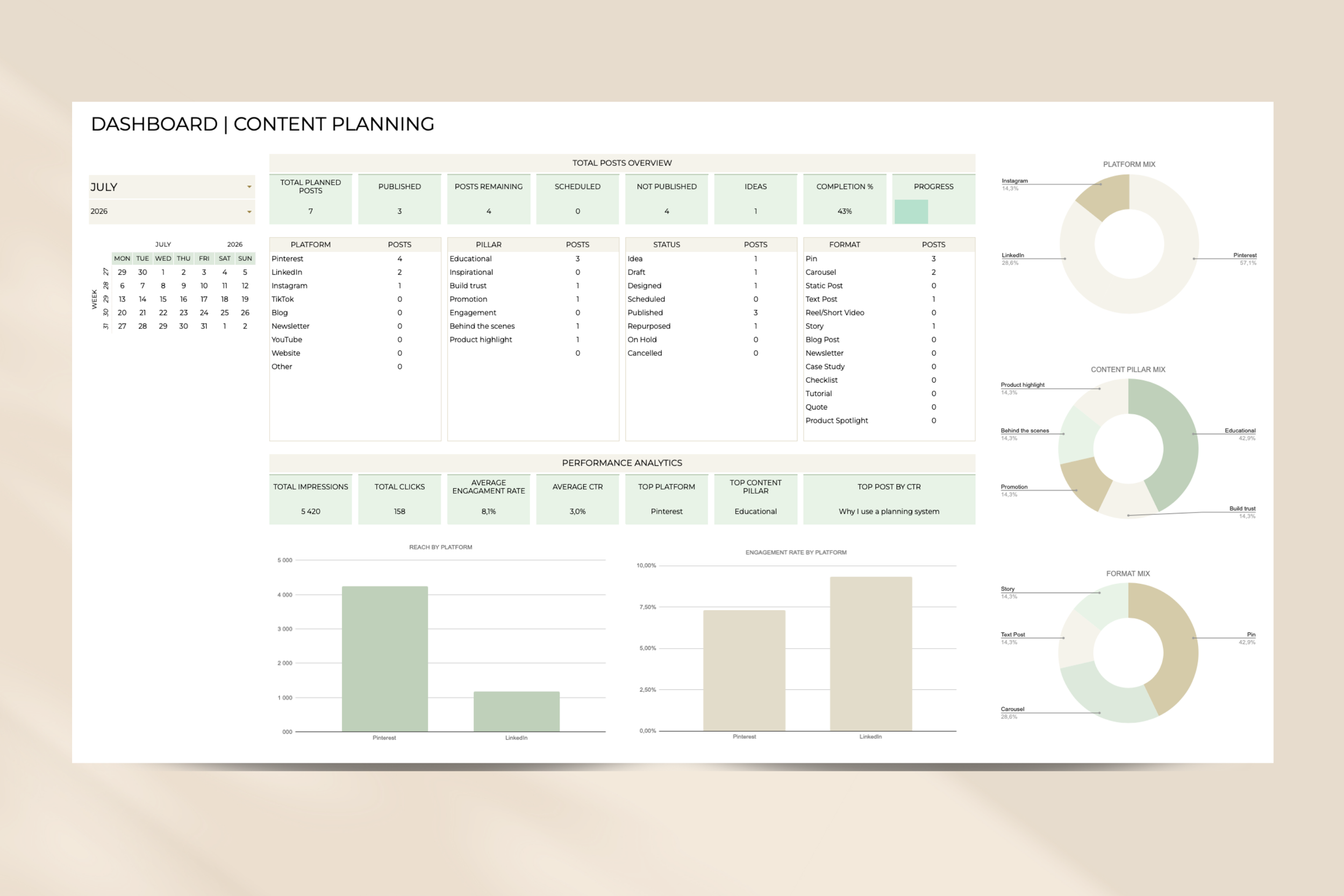The width and height of the screenshot is (1344, 896).
Task: Click the PERFORMANCE ANALYTICS section header
Action: click(x=621, y=463)
